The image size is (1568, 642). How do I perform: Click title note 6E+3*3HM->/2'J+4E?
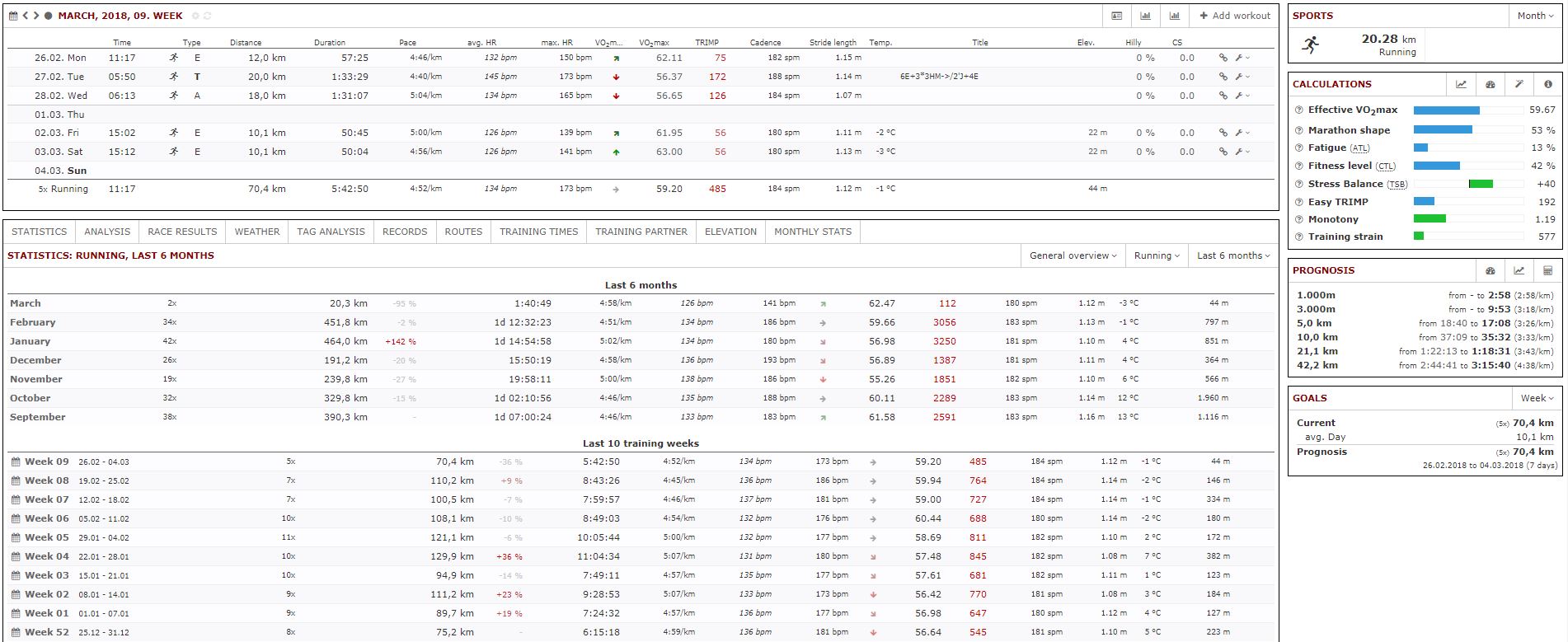(x=939, y=77)
